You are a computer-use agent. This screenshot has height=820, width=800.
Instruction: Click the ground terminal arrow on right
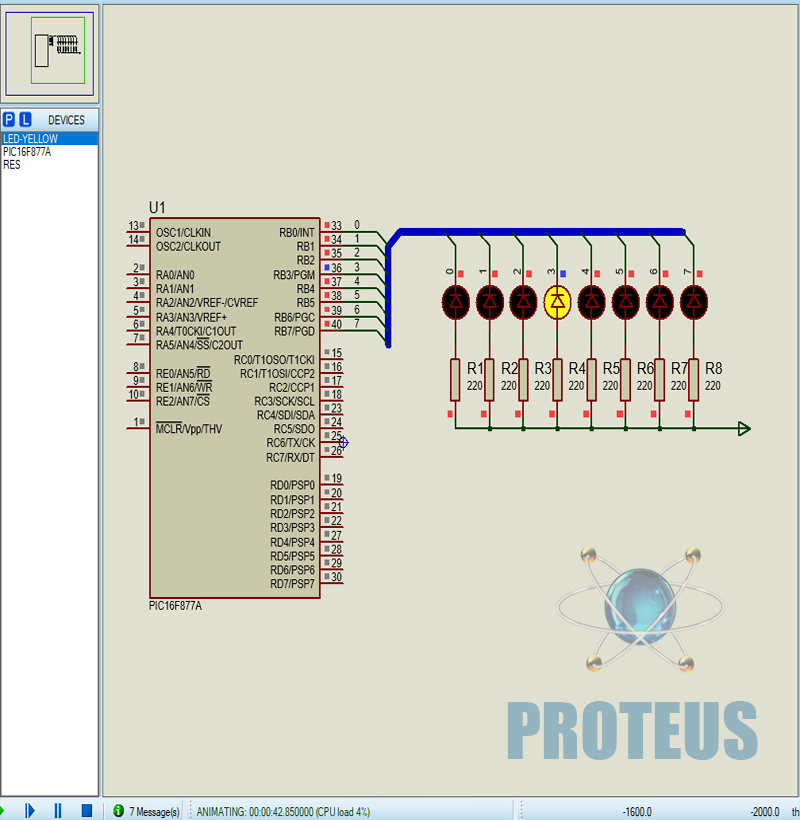(x=743, y=429)
